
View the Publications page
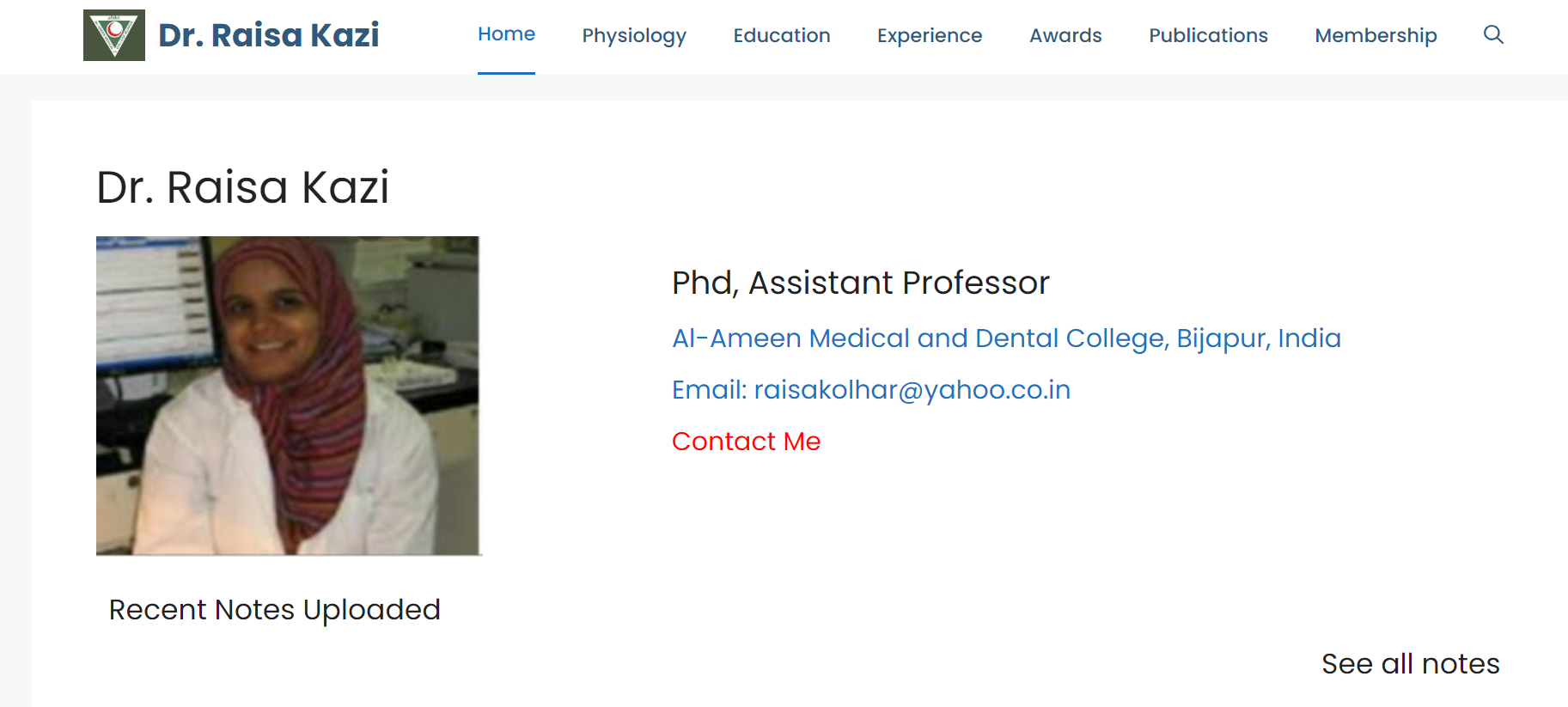click(1208, 35)
